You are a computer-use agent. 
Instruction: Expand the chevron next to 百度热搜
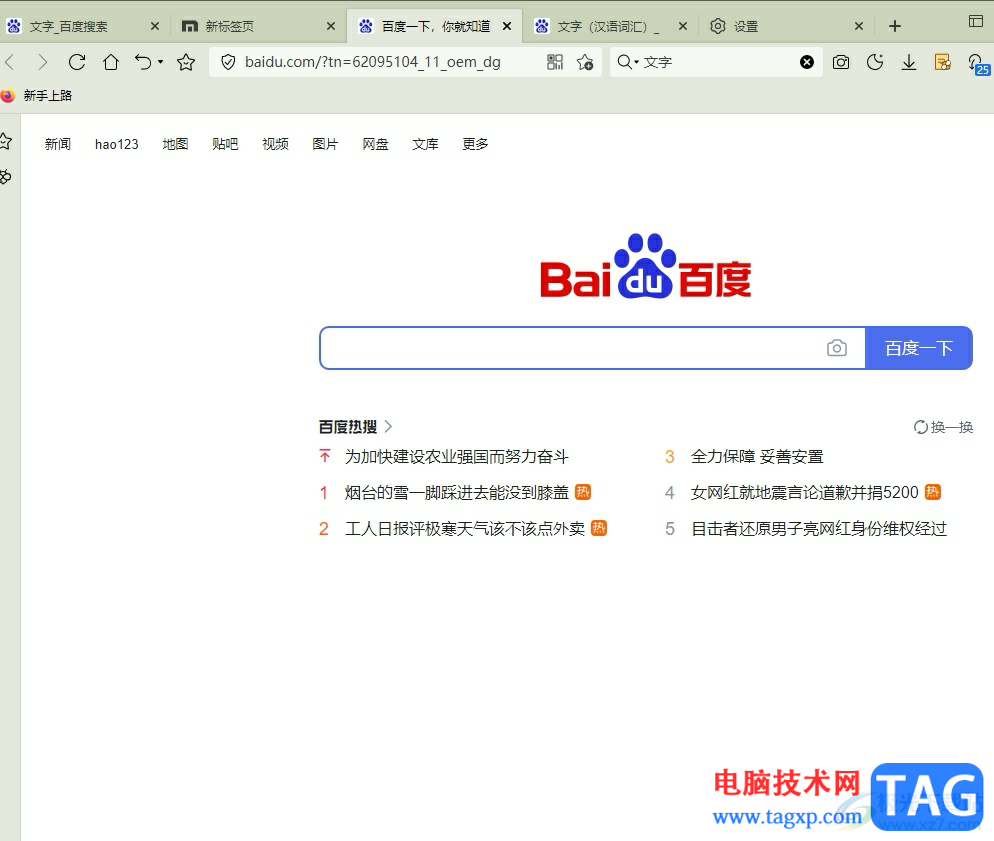(389, 427)
